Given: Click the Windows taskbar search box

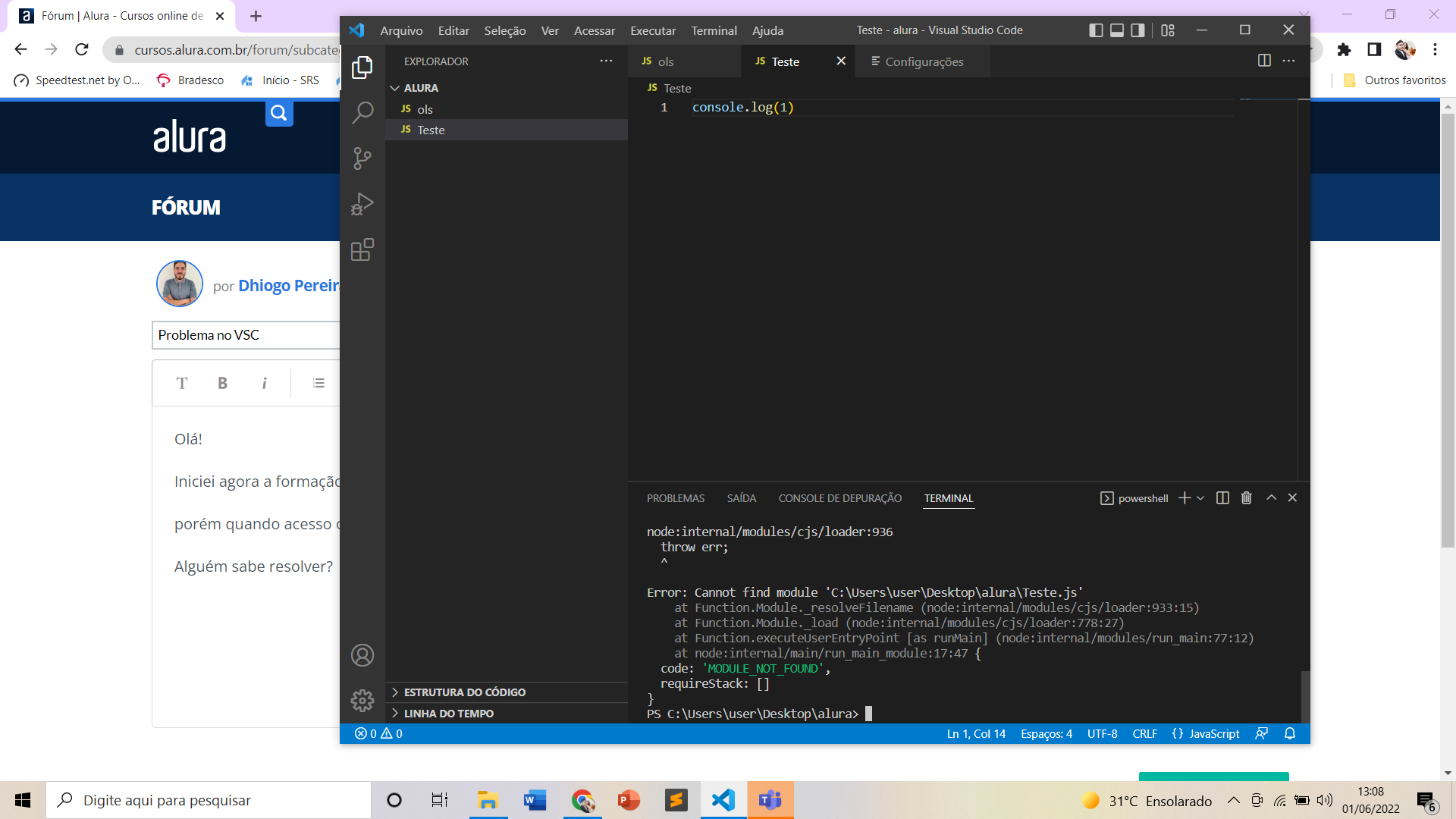Looking at the screenshot, I should coord(209,800).
